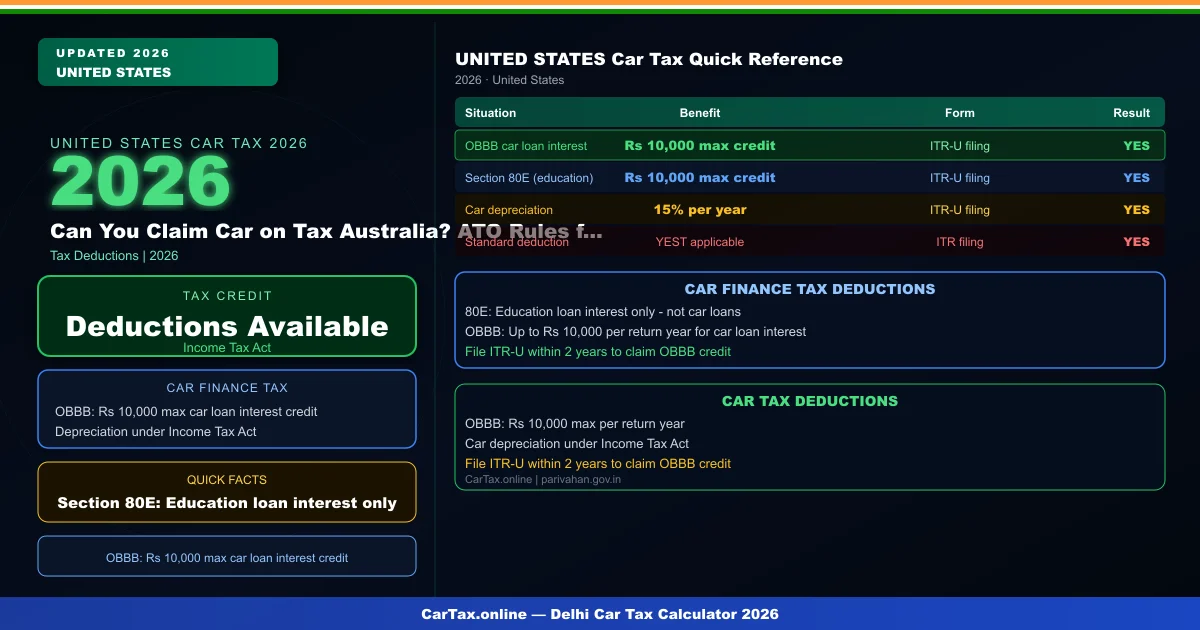The height and width of the screenshot is (630, 1200).
Task: Click YES in the Standard deduction row
Action: click(1137, 242)
